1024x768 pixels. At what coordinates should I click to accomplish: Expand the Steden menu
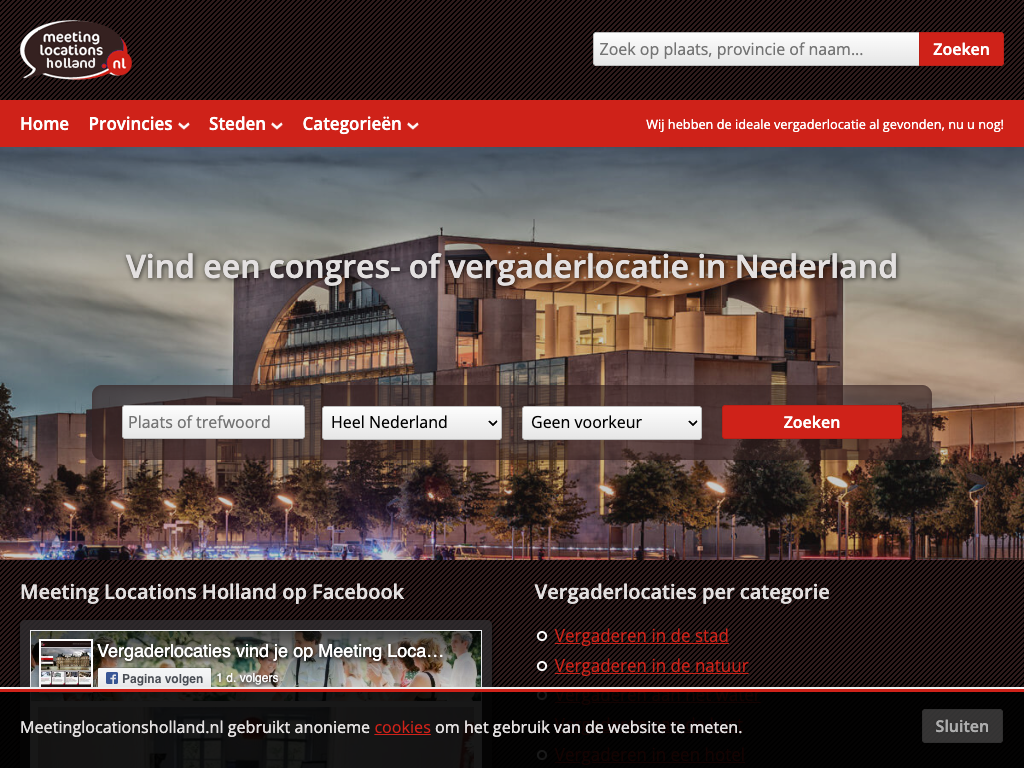click(245, 124)
